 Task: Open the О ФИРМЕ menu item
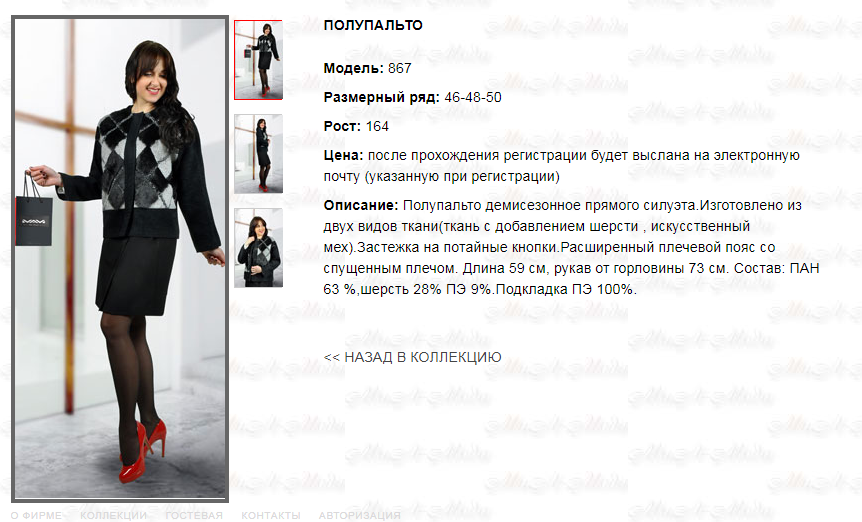pos(36,515)
